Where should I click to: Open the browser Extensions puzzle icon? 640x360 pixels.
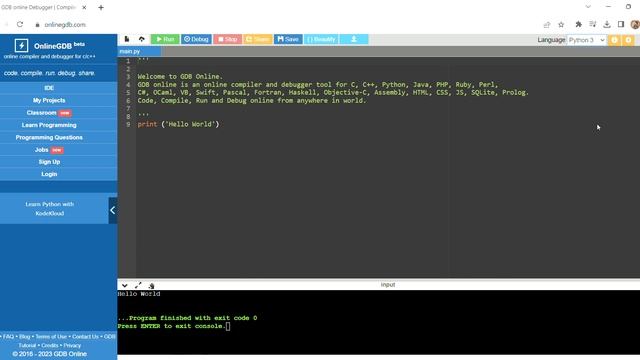(x=578, y=24)
